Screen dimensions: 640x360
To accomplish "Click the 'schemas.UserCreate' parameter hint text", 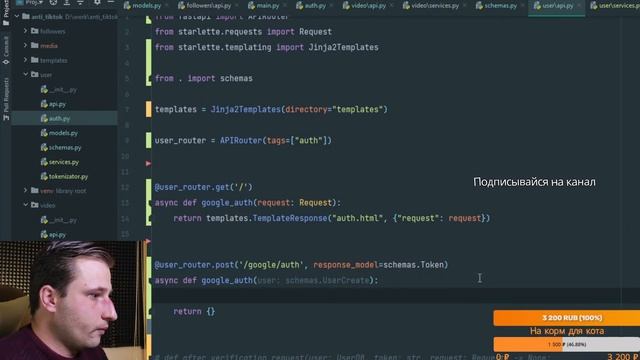I will click(327, 280).
